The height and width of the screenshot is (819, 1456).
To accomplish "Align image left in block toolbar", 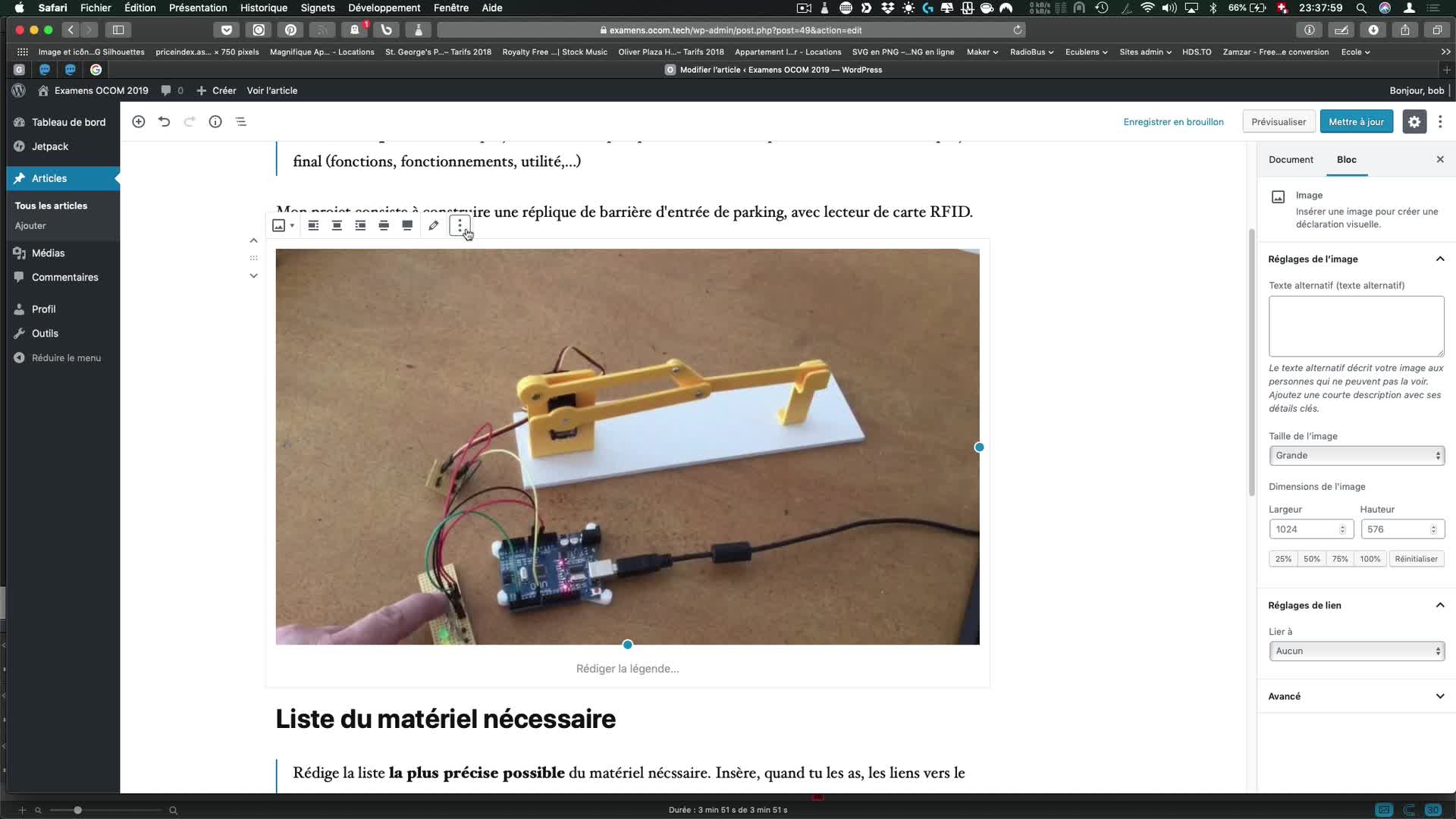I will pyautogui.click(x=313, y=225).
